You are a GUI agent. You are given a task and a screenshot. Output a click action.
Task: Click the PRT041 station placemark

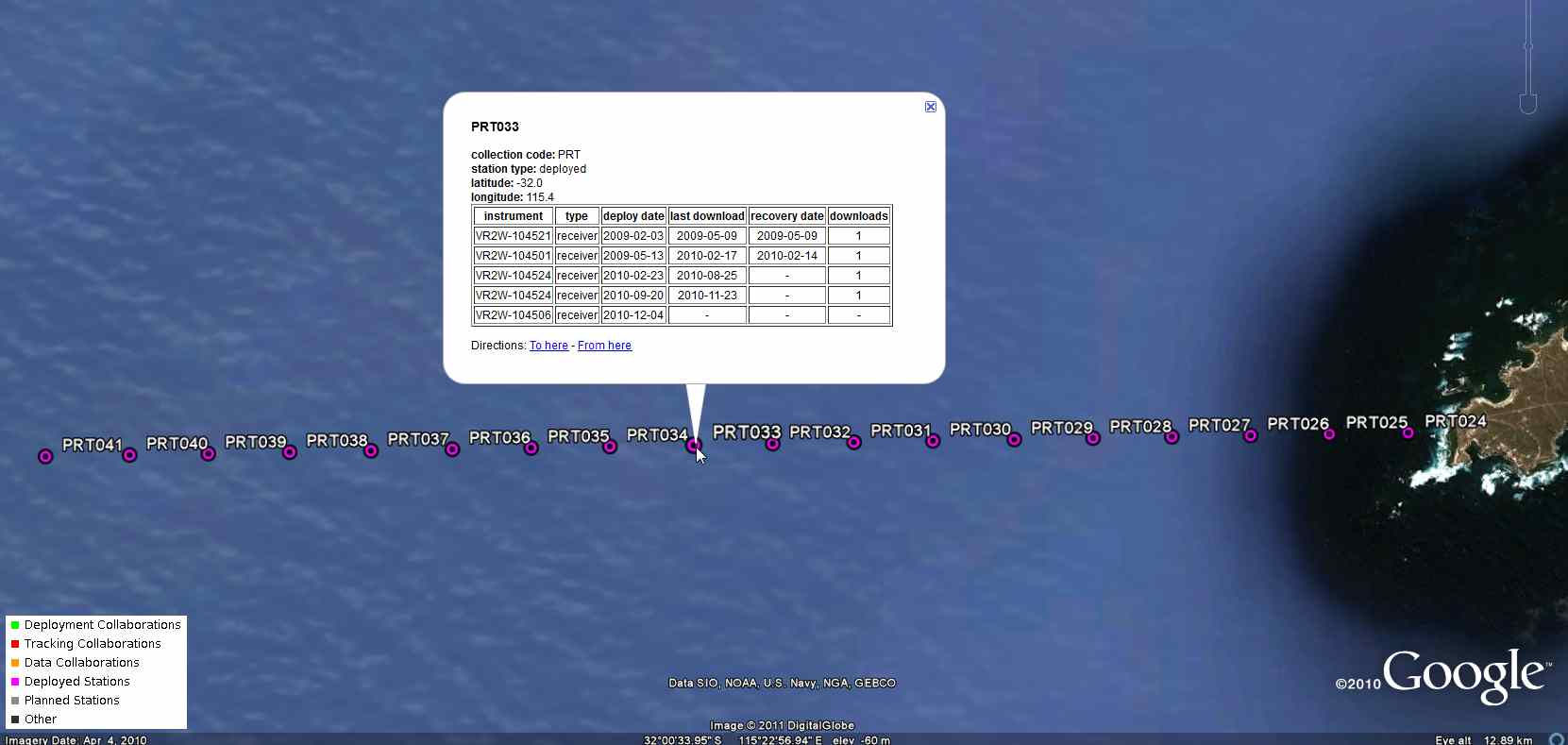tap(45, 457)
